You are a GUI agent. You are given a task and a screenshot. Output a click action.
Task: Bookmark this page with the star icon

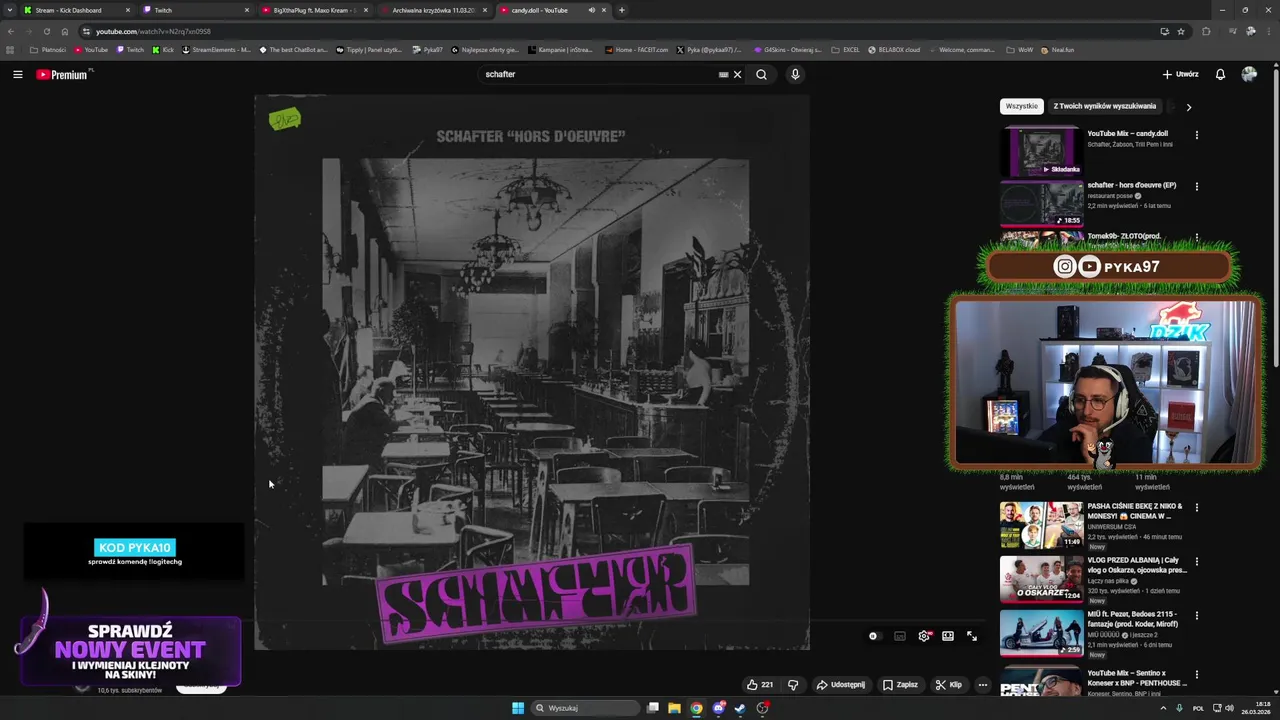[x=1181, y=31]
